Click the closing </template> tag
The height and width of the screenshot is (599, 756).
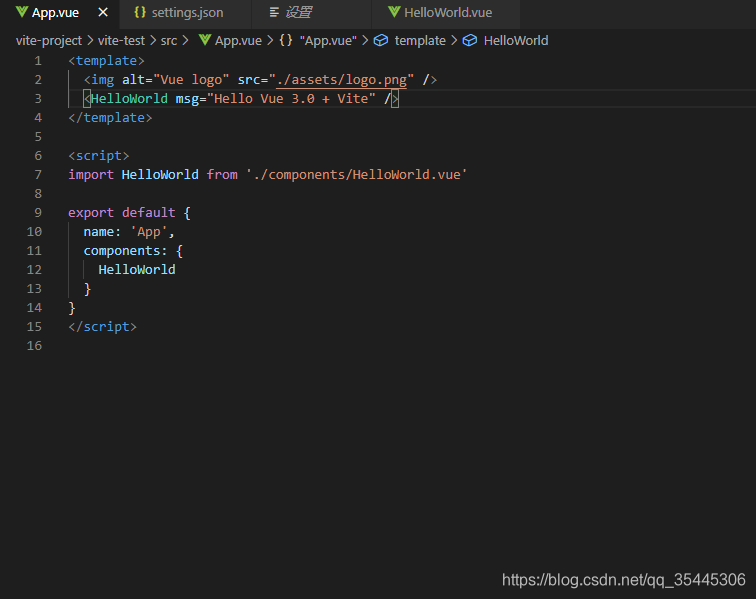point(110,118)
